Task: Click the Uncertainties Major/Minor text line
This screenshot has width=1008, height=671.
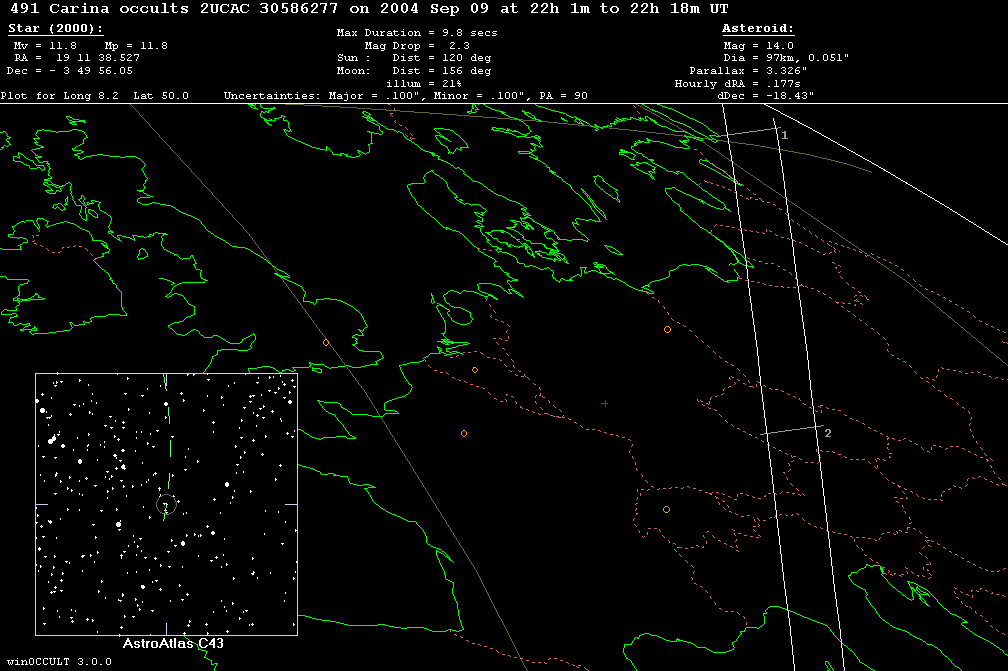Action: point(405,96)
